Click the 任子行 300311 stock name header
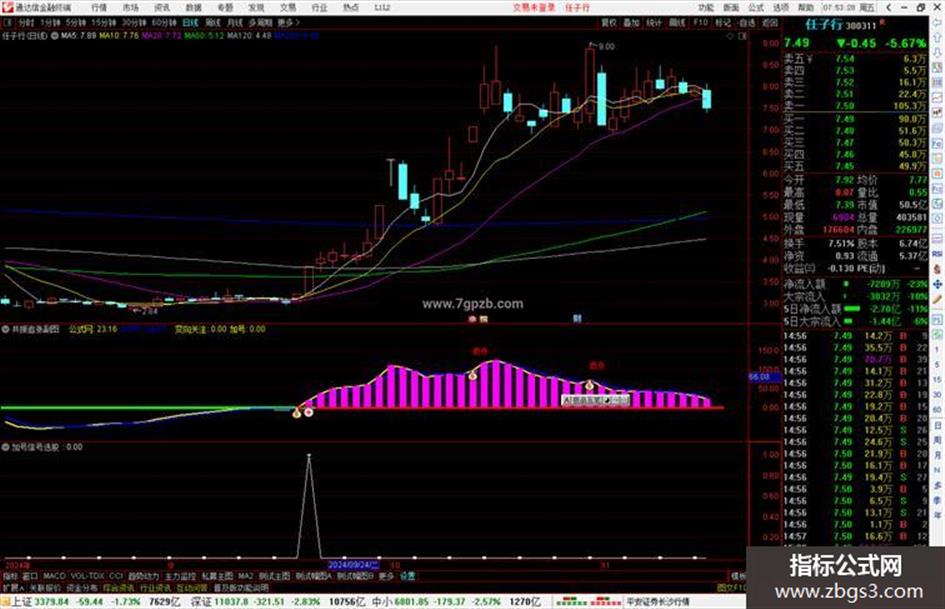This screenshot has height=609, width=945. 841,25
